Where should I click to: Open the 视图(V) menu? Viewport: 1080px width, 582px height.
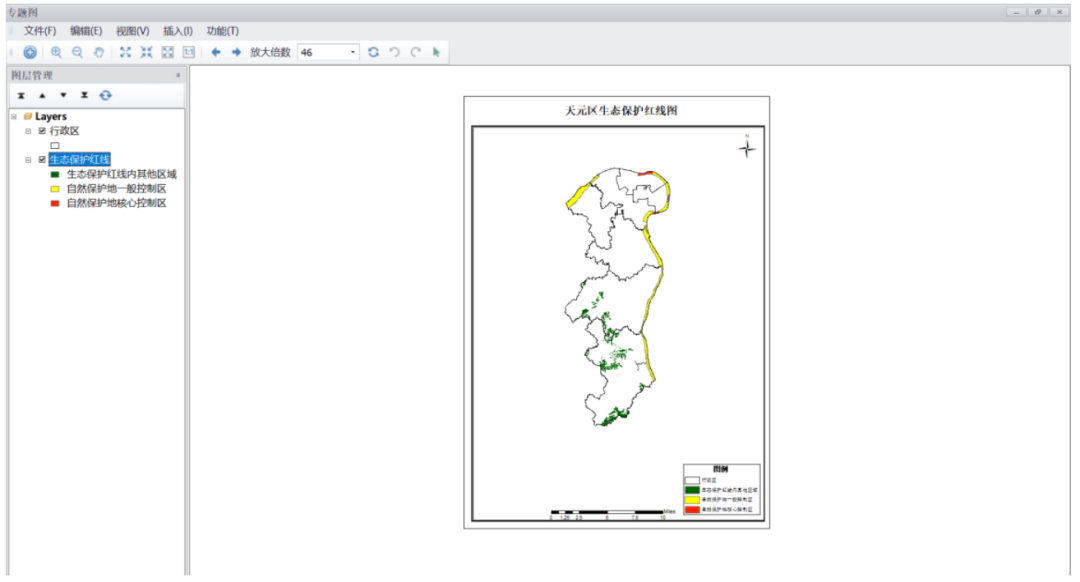(x=132, y=31)
